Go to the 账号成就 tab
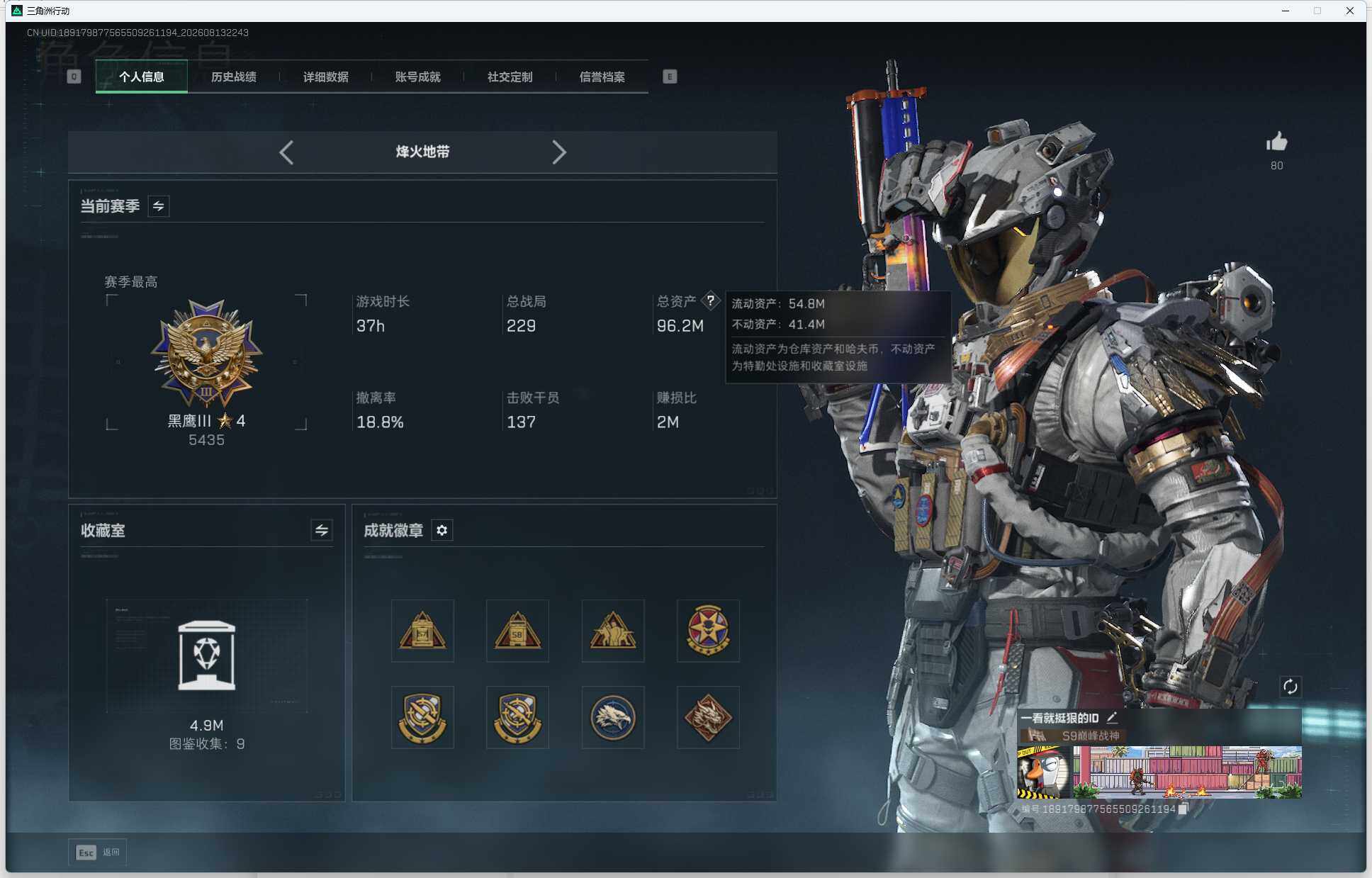This screenshot has width=1372, height=878. tap(418, 77)
